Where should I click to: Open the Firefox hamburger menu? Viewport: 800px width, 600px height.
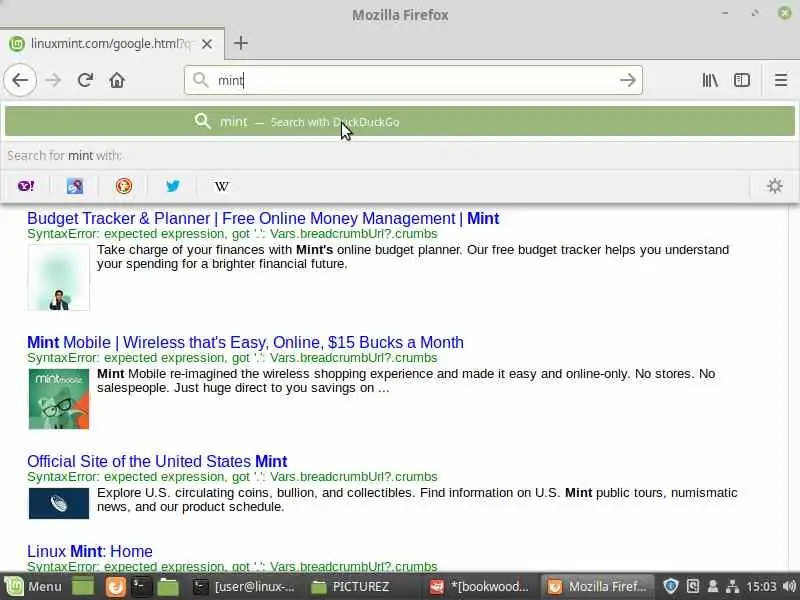(781, 80)
